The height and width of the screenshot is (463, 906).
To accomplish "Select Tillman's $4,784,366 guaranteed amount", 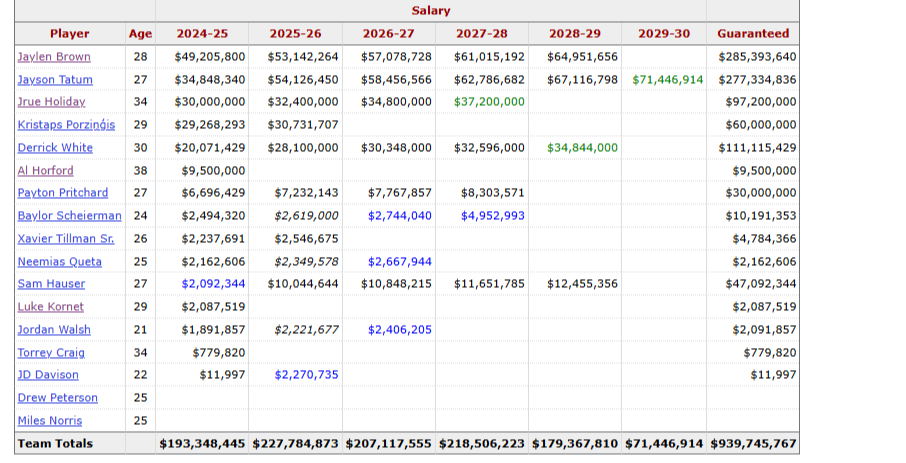I will (x=764, y=239).
